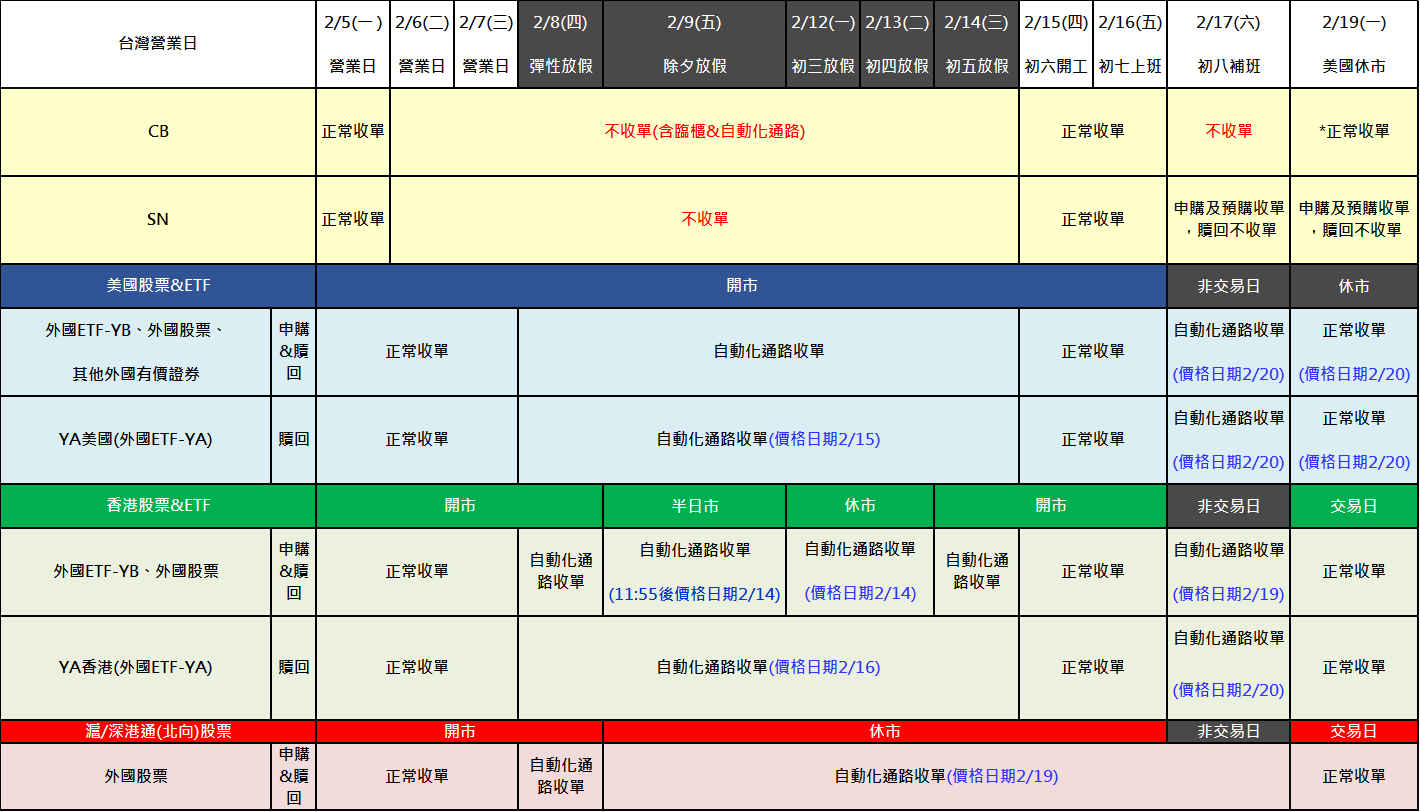Click the 台灣營業日 header cell
1420x812 pixels.
coord(158,44)
